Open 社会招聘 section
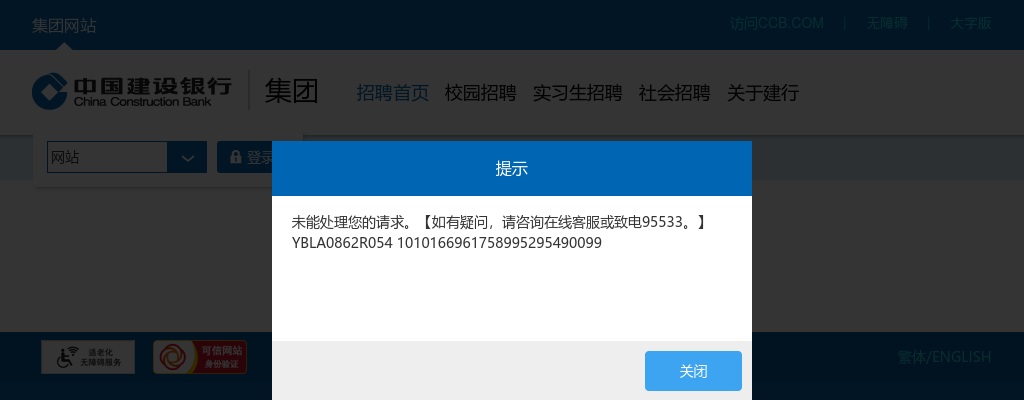This screenshot has width=1024, height=400. pyautogui.click(x=675, y=93)
